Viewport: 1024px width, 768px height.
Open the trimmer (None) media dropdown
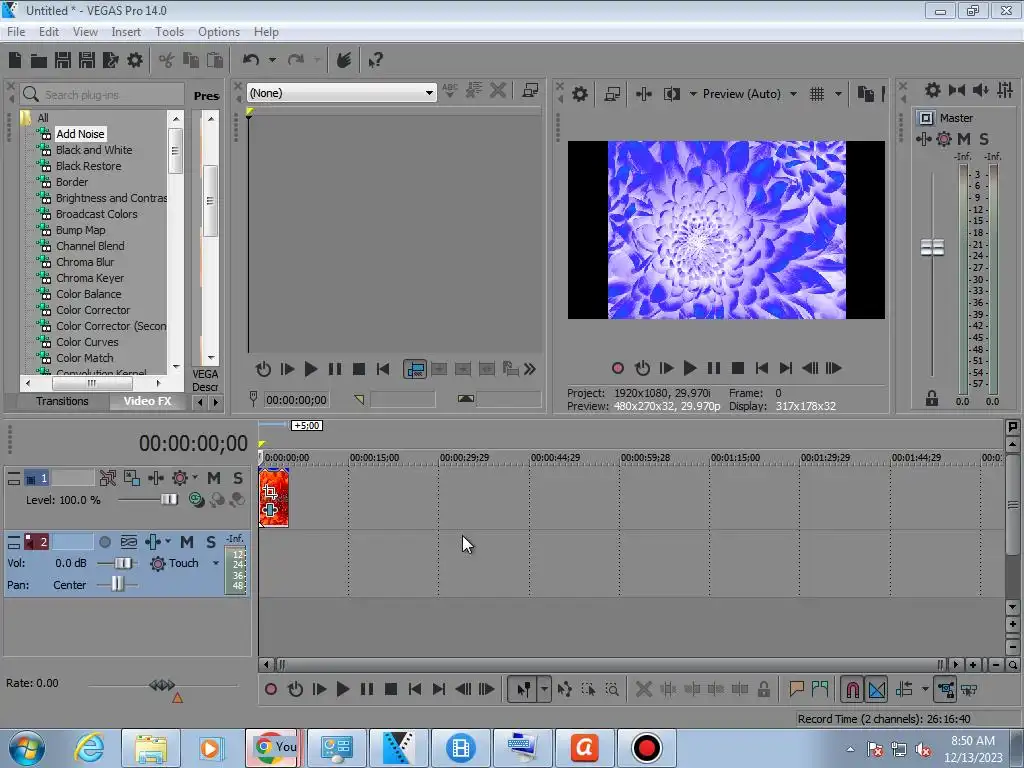click(x=342, y=93)
